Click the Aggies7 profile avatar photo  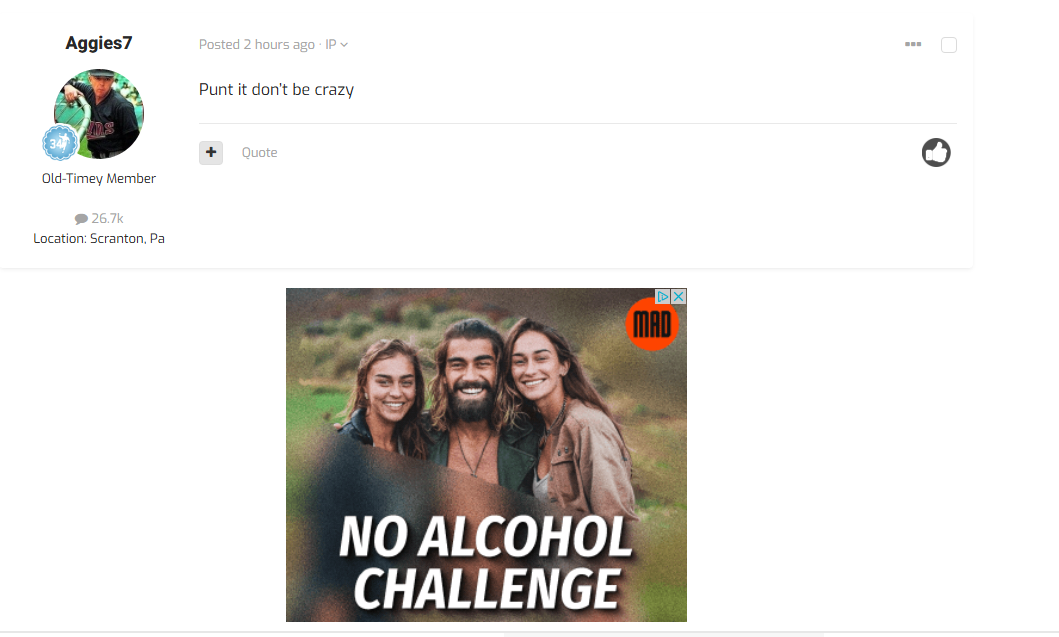coord(99,113)
